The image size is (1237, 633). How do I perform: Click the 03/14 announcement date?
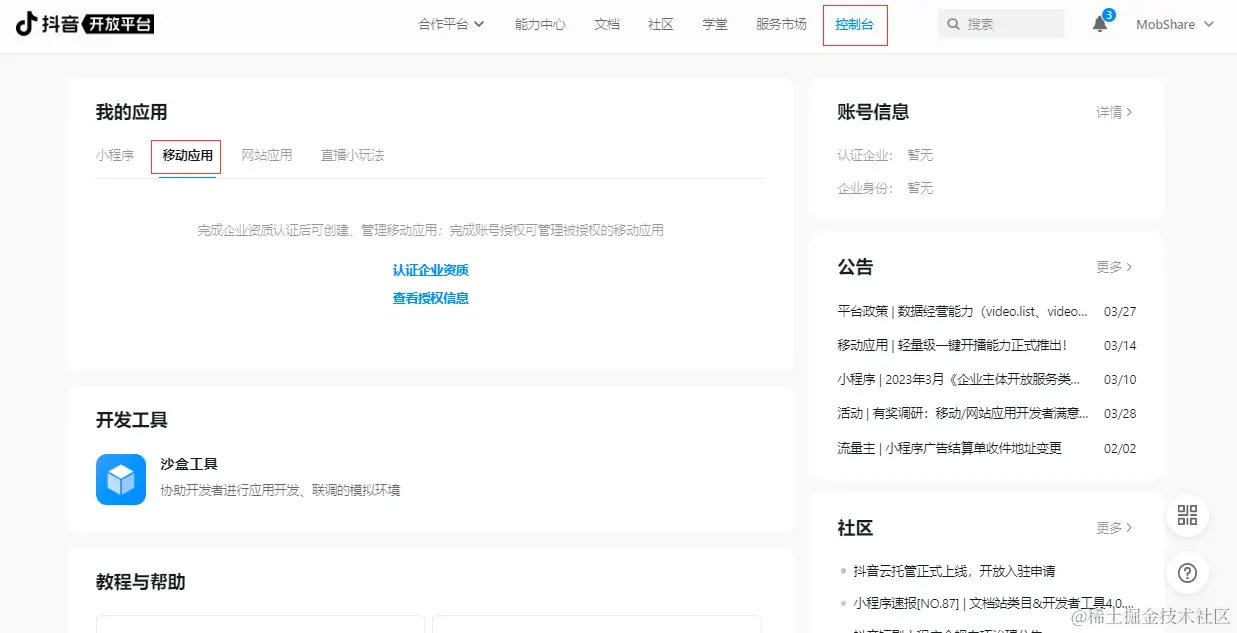[1120, 345]
